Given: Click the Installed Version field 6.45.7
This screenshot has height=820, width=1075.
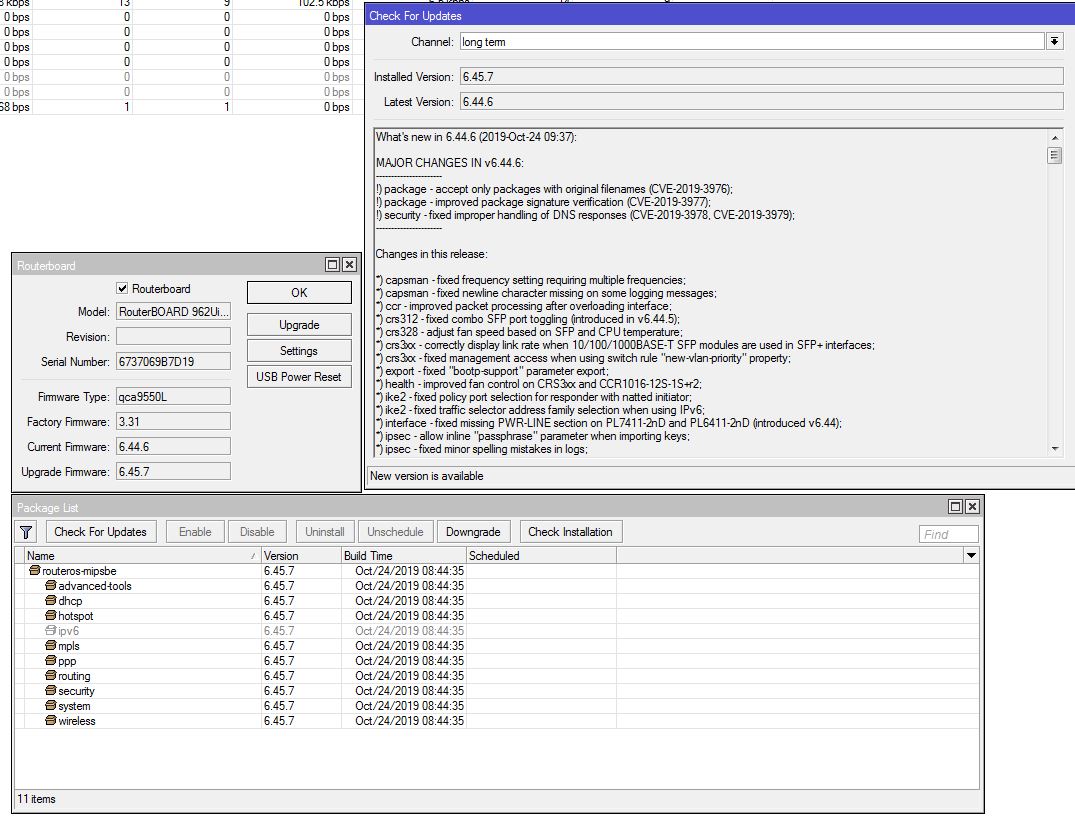Looking at the screenshot, I should 762,77.
